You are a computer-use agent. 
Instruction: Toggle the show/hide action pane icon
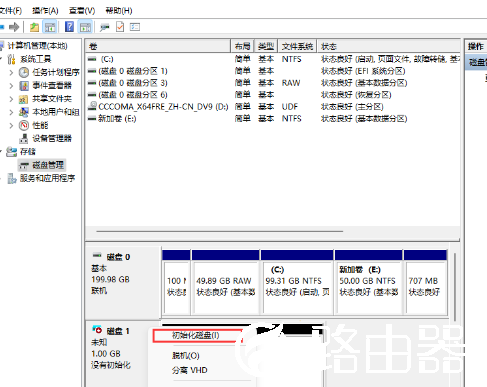tap(85, 27)
